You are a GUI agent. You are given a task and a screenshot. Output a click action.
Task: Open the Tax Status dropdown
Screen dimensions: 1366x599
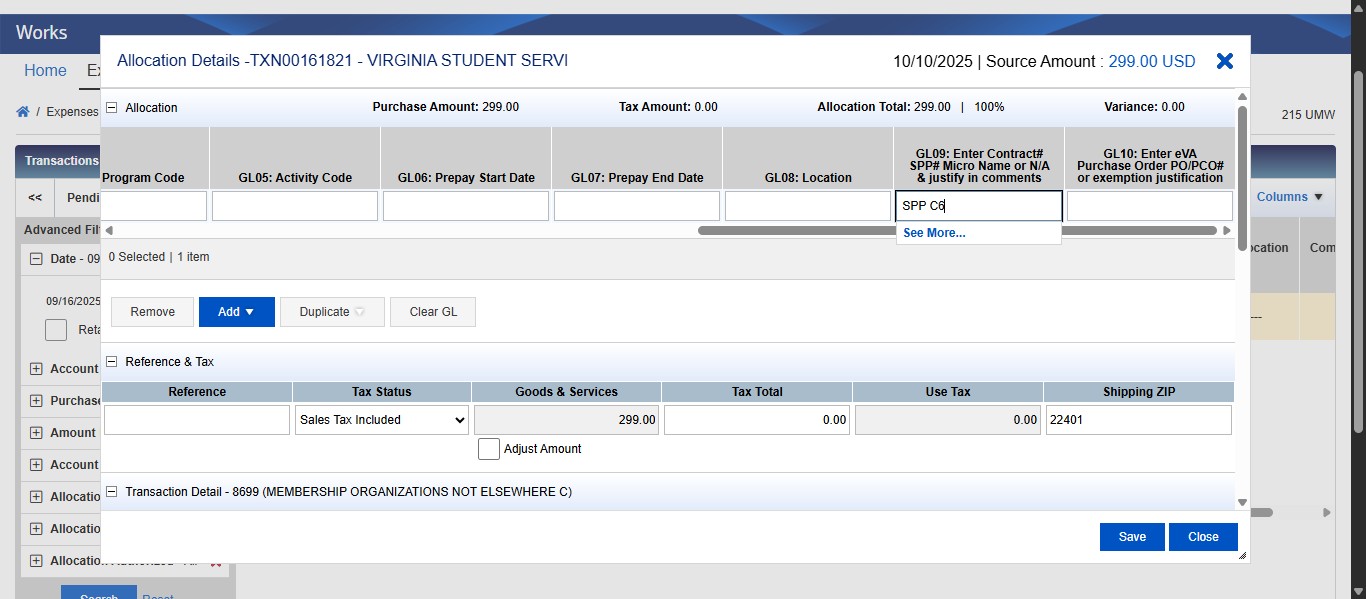point(382,420)
